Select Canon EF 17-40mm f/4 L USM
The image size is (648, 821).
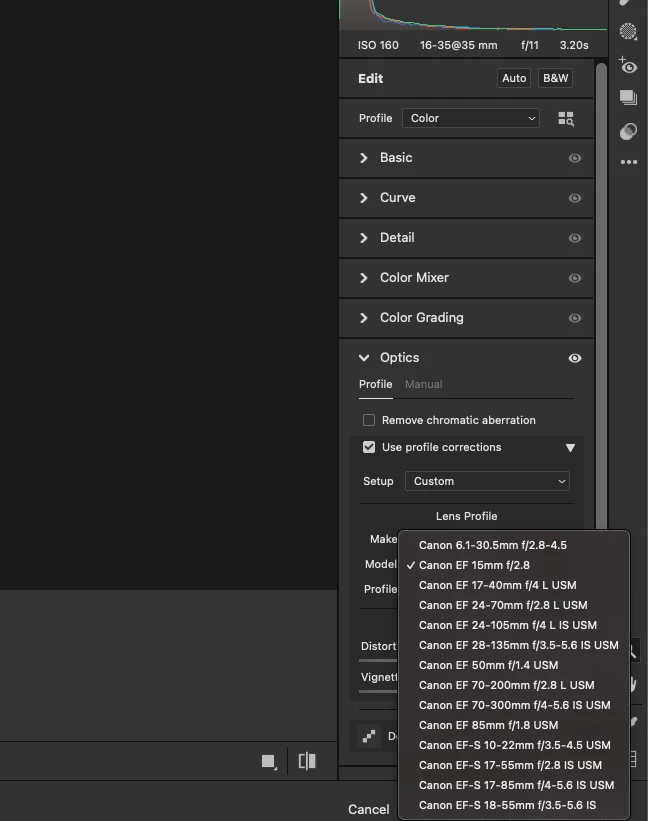[x=513, y=585]
